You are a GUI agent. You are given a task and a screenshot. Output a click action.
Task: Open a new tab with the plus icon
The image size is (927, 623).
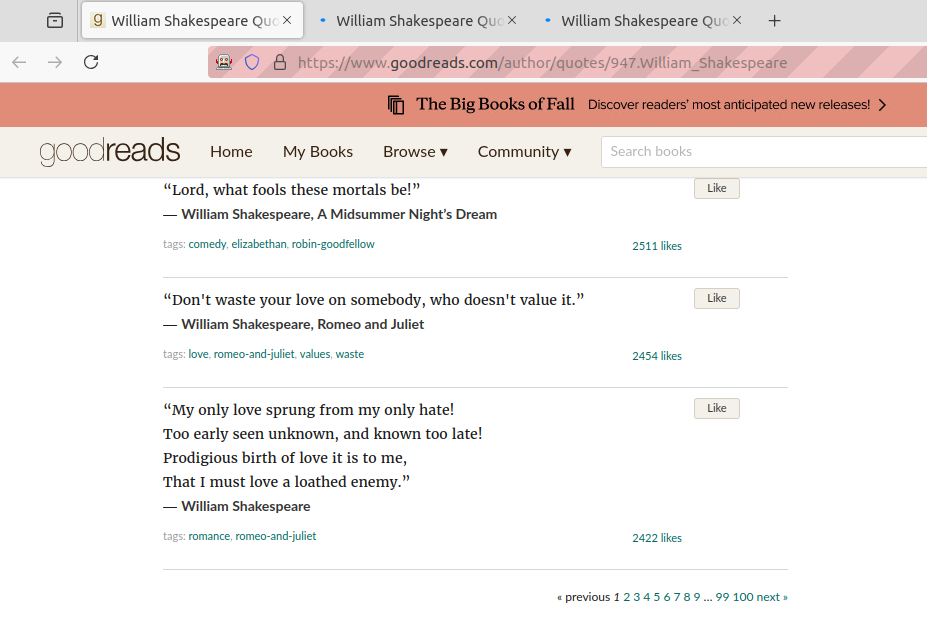pos(777,20)
